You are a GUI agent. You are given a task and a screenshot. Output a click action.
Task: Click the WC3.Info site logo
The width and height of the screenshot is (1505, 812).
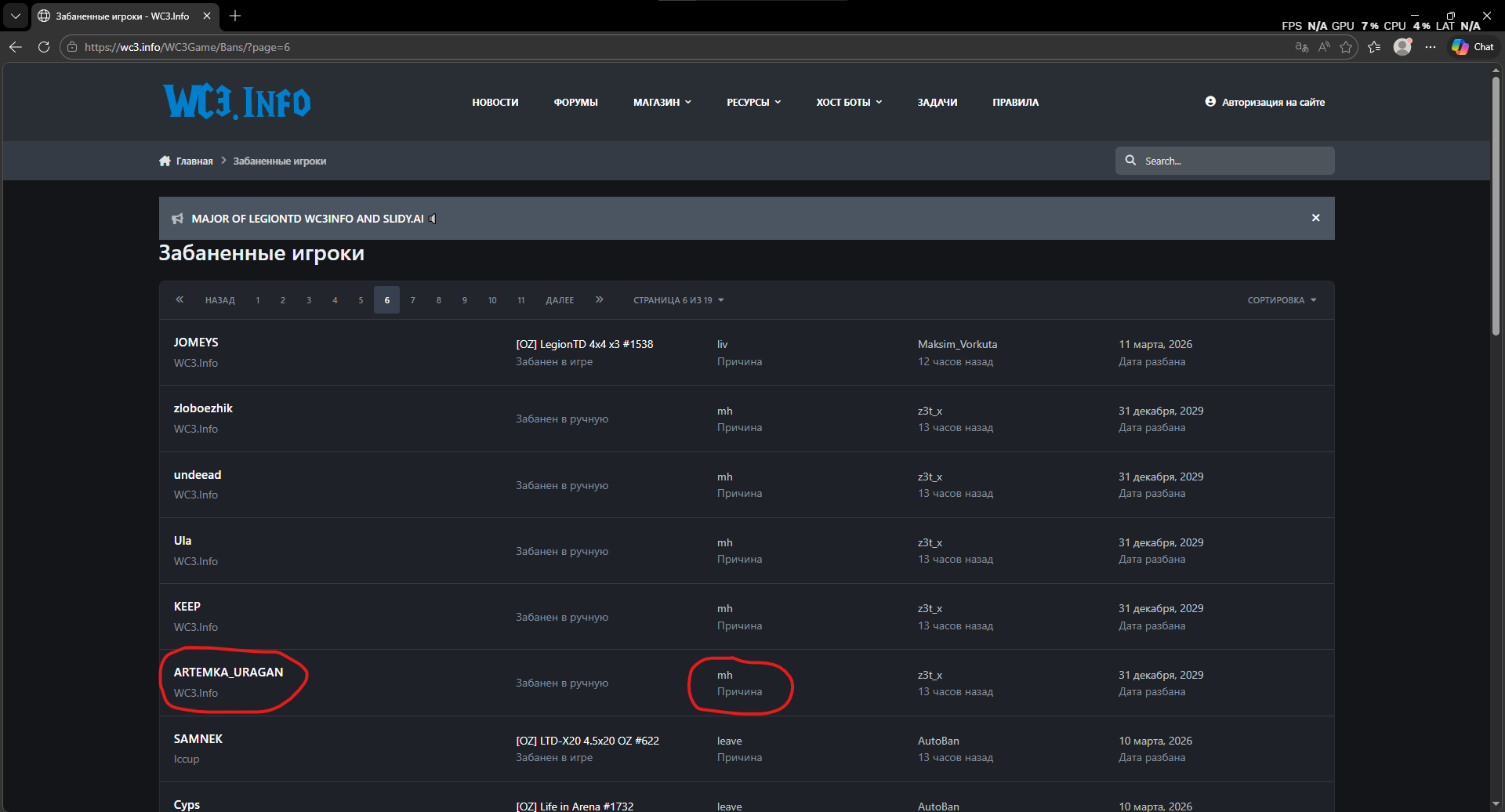coord(237,102)
